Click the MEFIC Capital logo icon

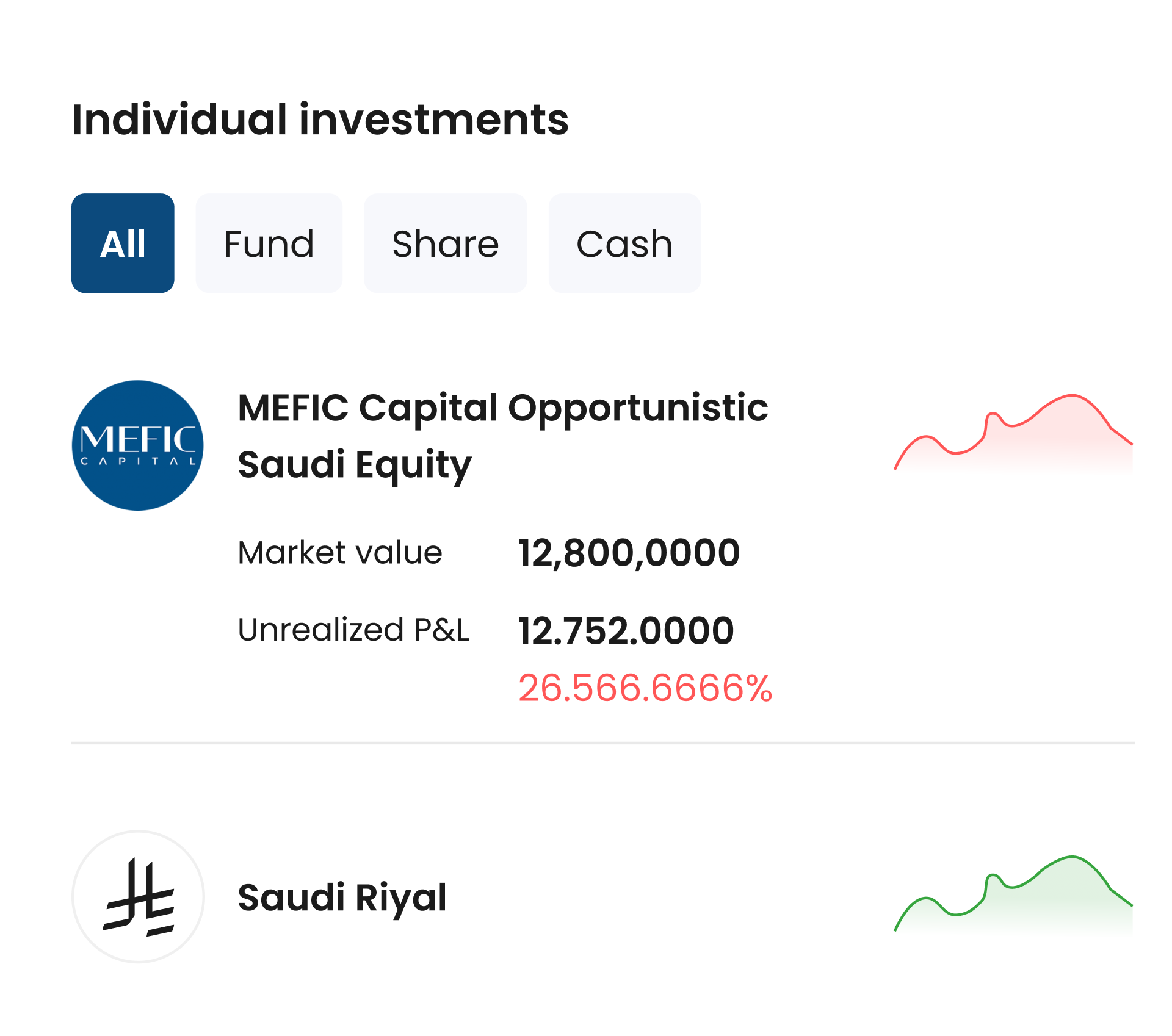point(138,445)
